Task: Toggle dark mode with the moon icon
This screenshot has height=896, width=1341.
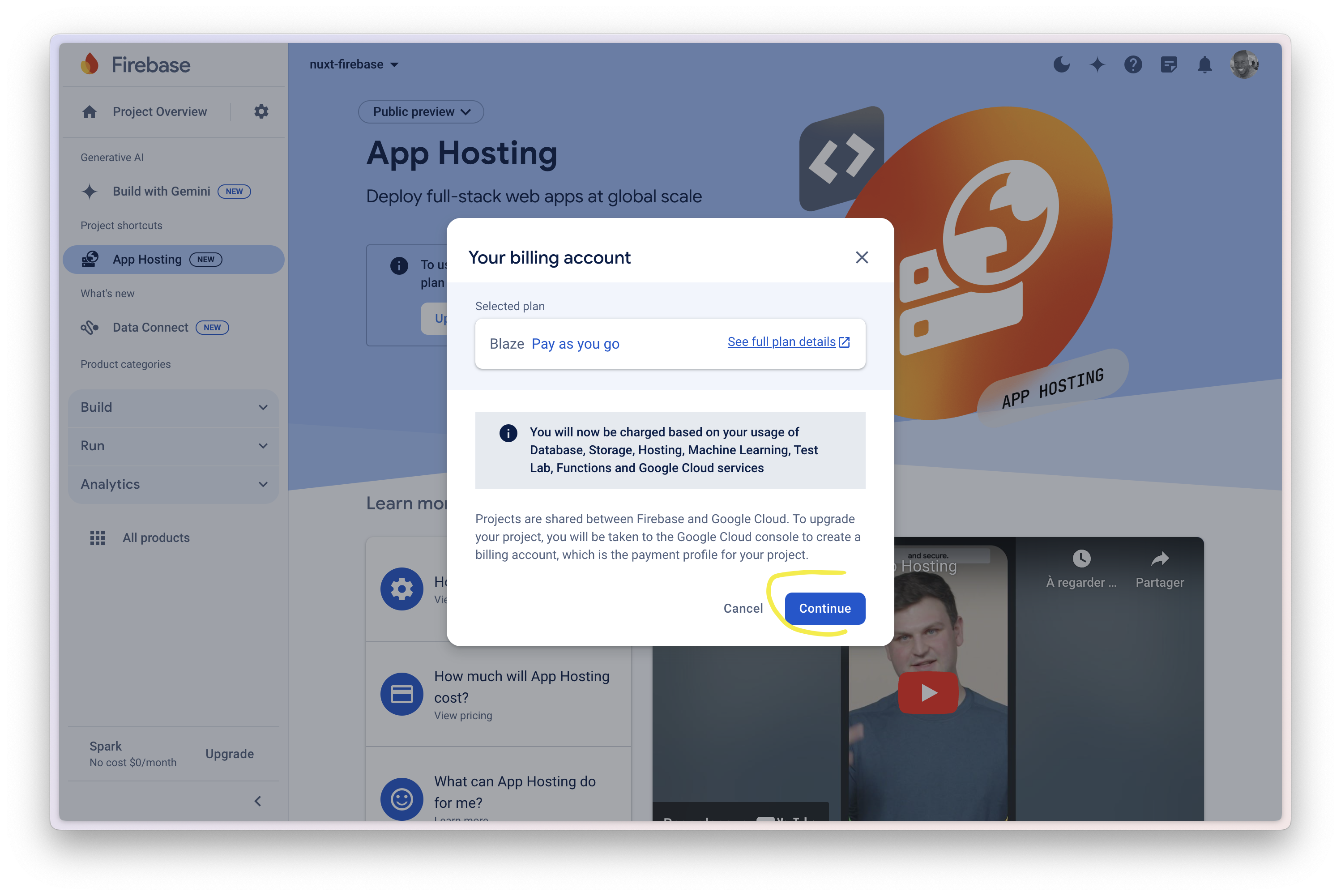Action: point(1062,64)
